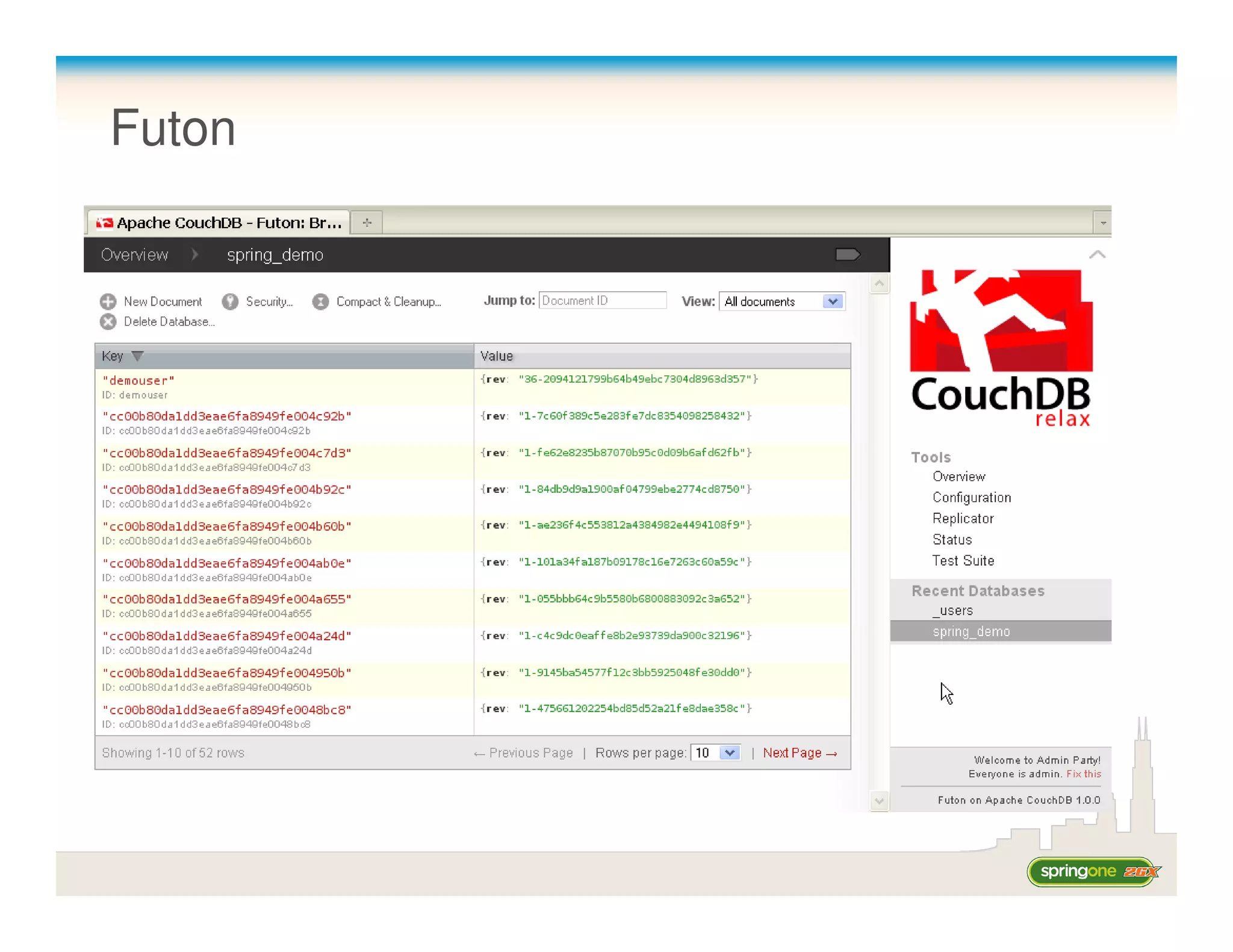Screen dimensions: 1233x952
Task: Go to Overview in the breadcrumb
Action: point(134,255)
